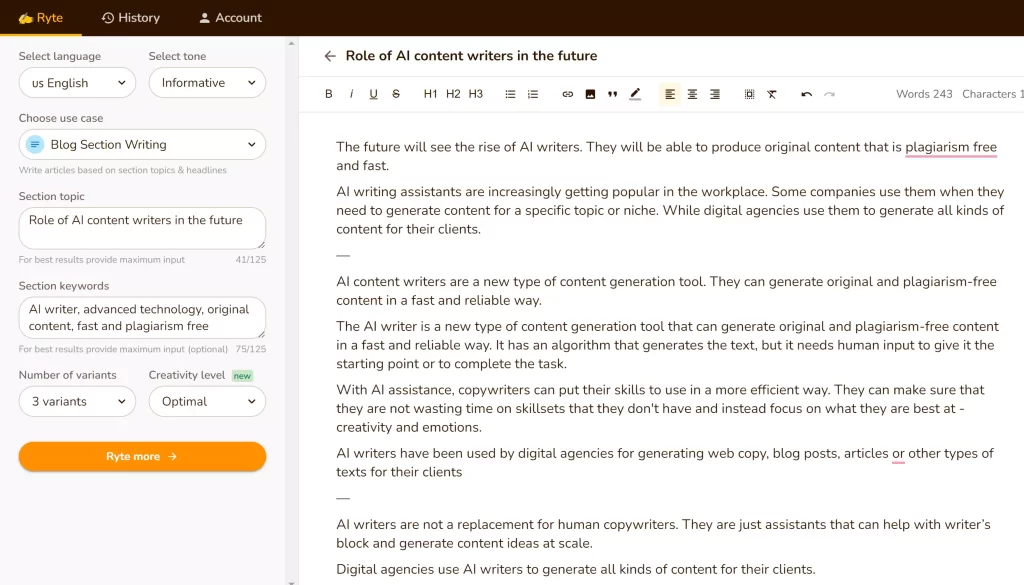This screenshot has height=585, width=1024.
Task: Go back using the arrow beside title
Action: click(330, 56)
